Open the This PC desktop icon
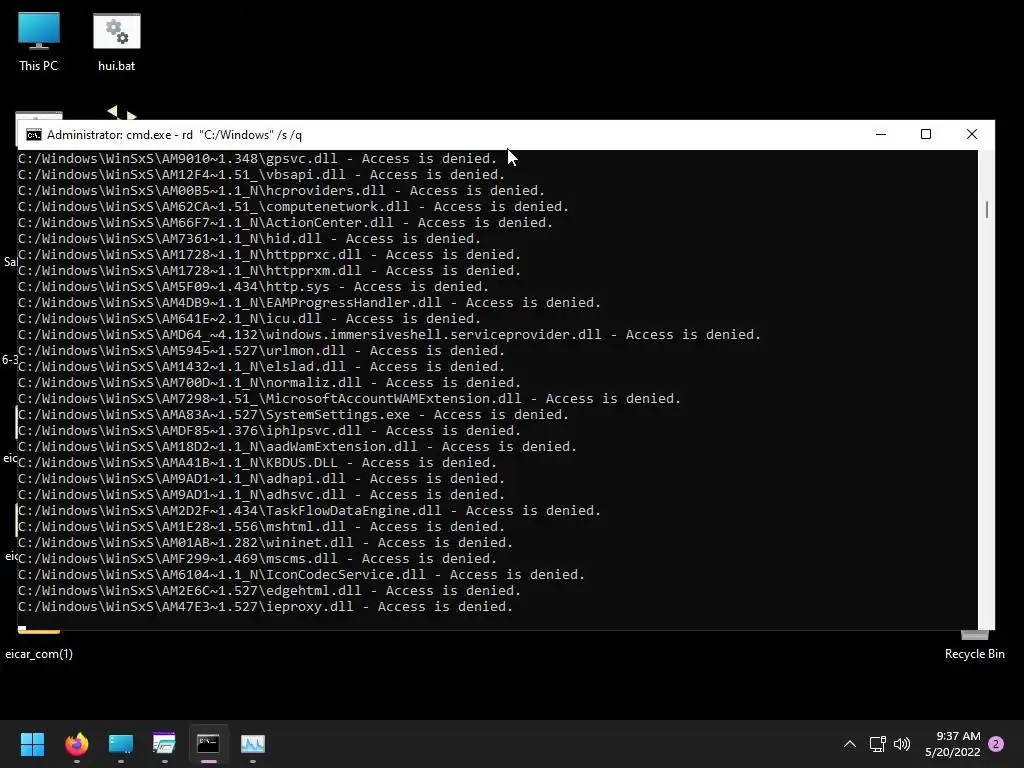Viewport: 1024px width, 768px height. coord(39,42)
